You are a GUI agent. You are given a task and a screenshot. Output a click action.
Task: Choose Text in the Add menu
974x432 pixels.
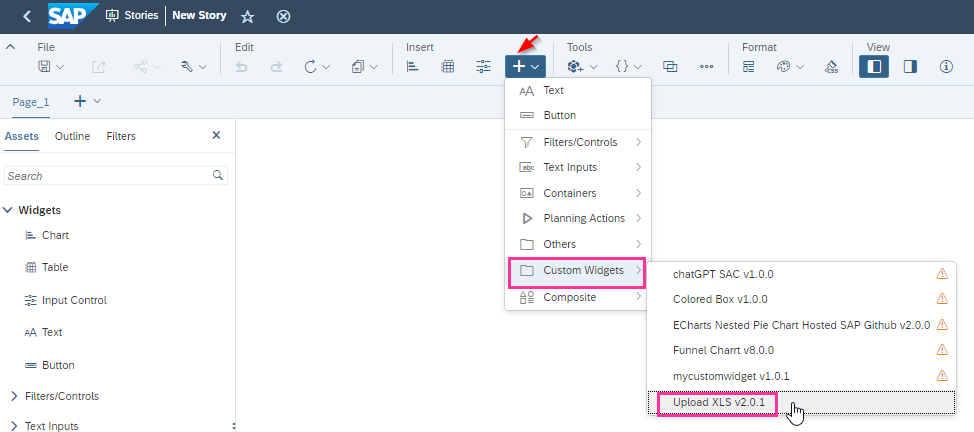coord(578,91)
